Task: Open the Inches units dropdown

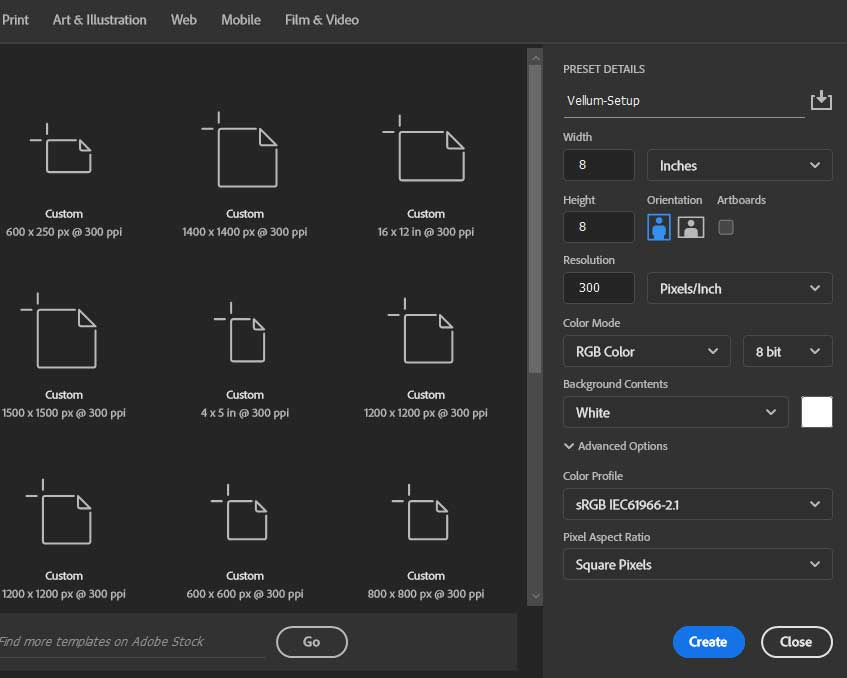Action: click(x=739, y=166)
